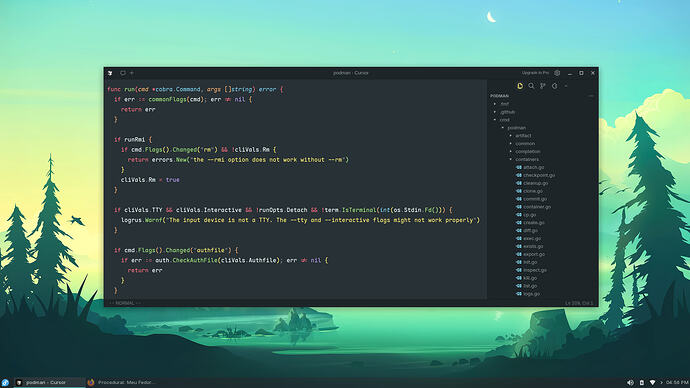Viewport: 690px width, 388px height.
Task: Open cleanup.go file
Action: [536, 183]
